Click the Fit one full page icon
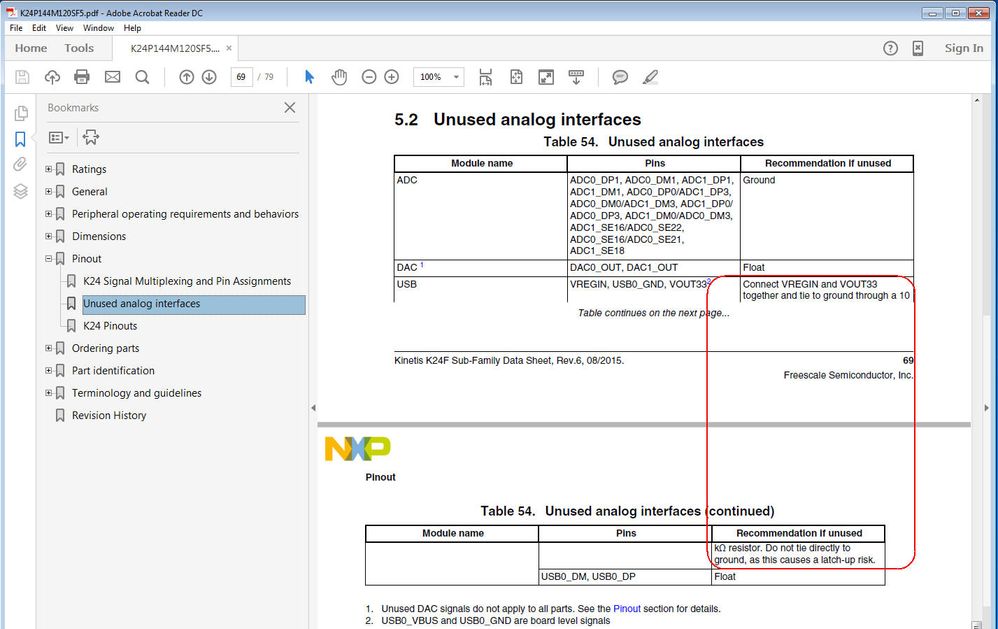This screenshot has width=998, height=629. 516,77
